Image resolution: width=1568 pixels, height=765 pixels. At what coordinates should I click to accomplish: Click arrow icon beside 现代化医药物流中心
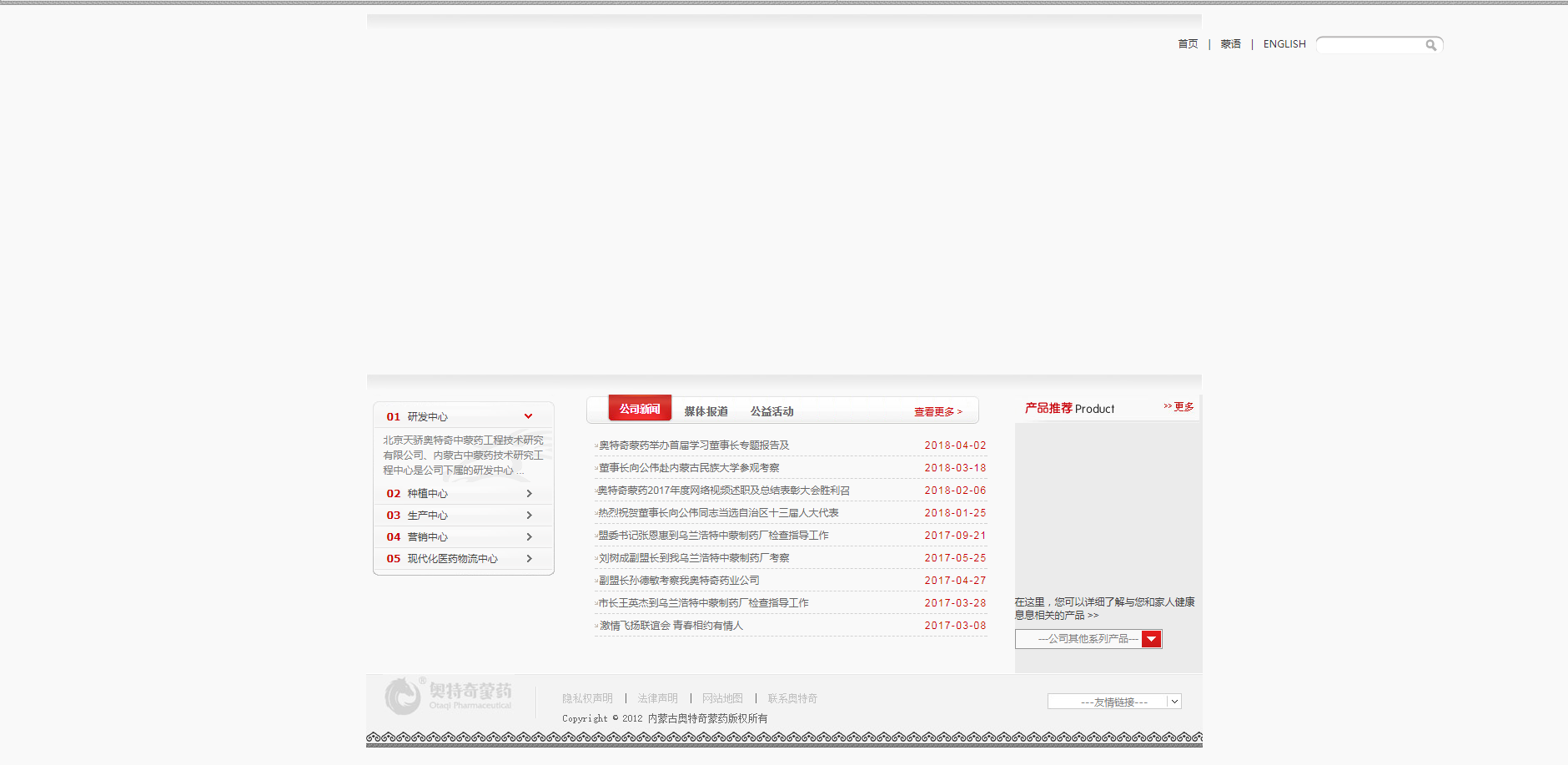[529, 558]
